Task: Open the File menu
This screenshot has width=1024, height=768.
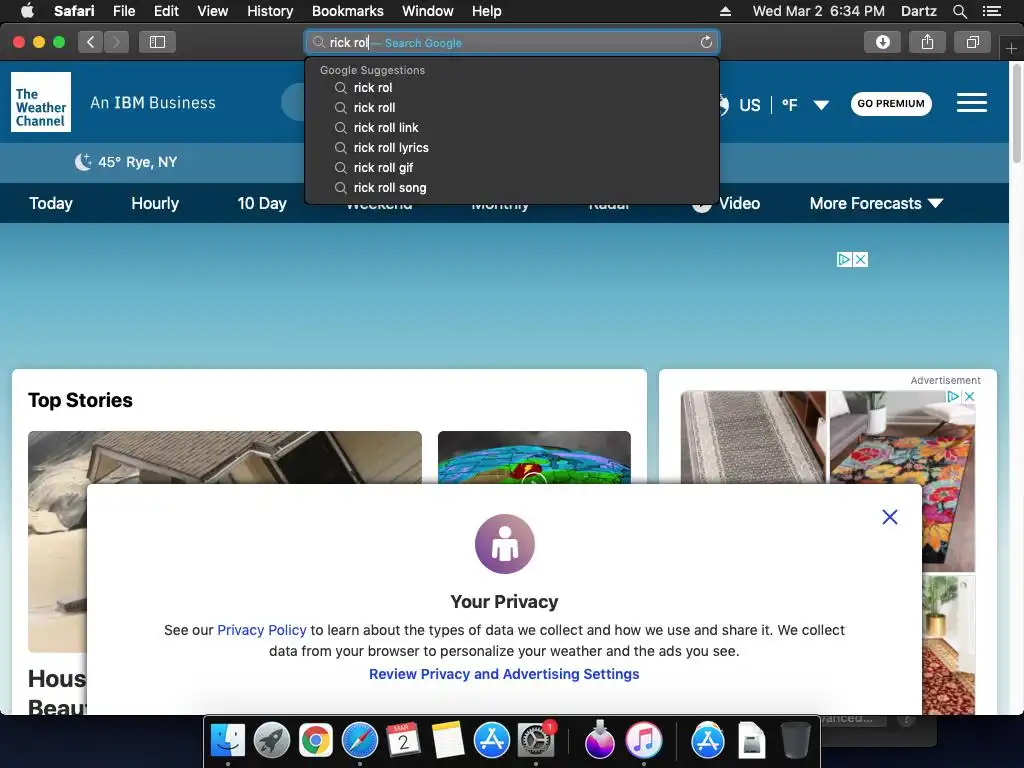Action: (123, 11)
